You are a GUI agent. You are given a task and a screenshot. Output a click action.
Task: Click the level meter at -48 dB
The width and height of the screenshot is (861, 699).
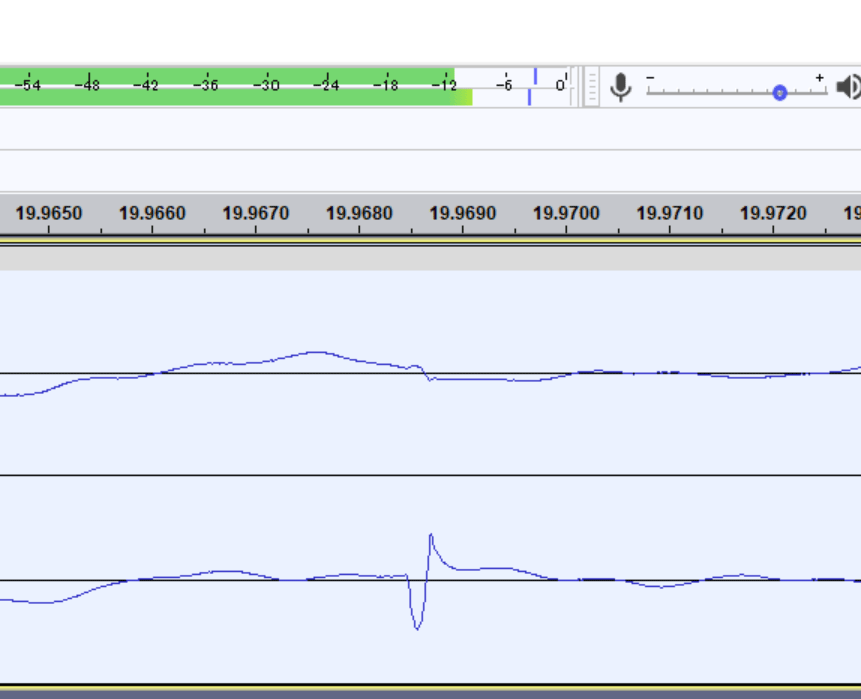point(88,86)
